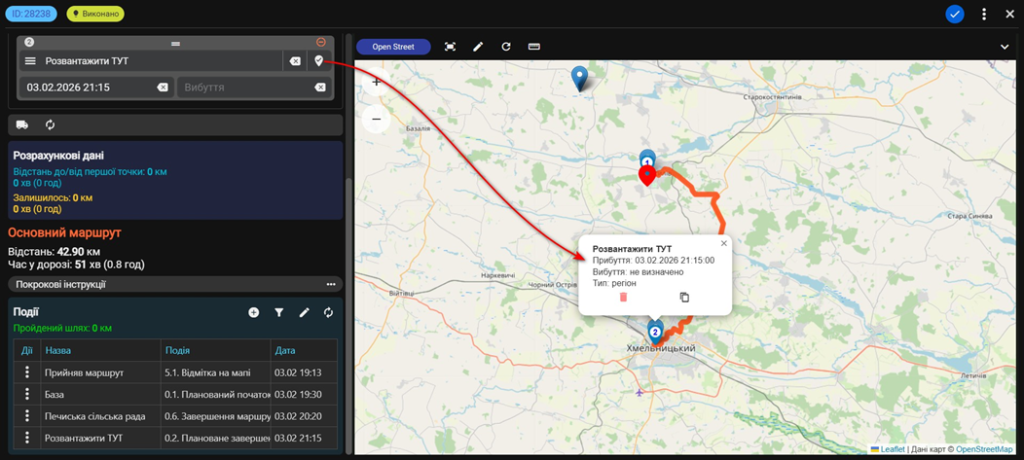Click the left panel vertical scrollbar
The image size is (1024, 460).
tap(349, 317)
